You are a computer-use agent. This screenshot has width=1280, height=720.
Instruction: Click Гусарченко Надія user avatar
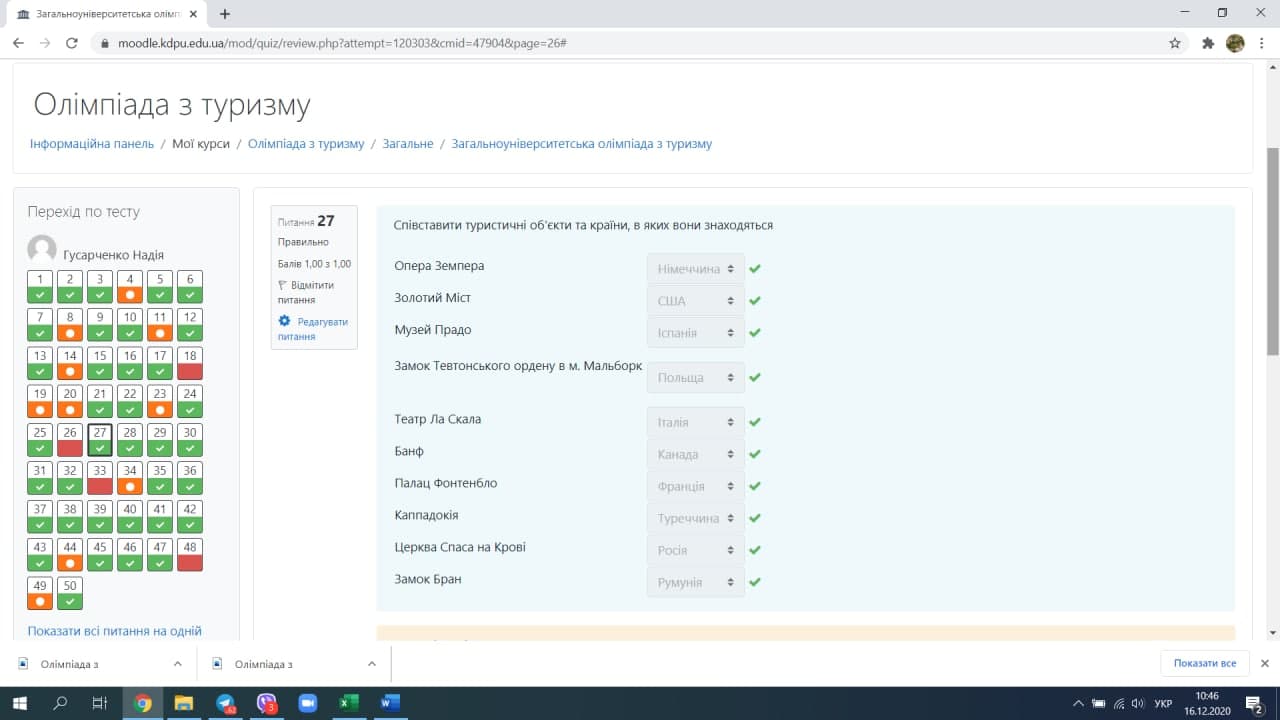point(42,250)
